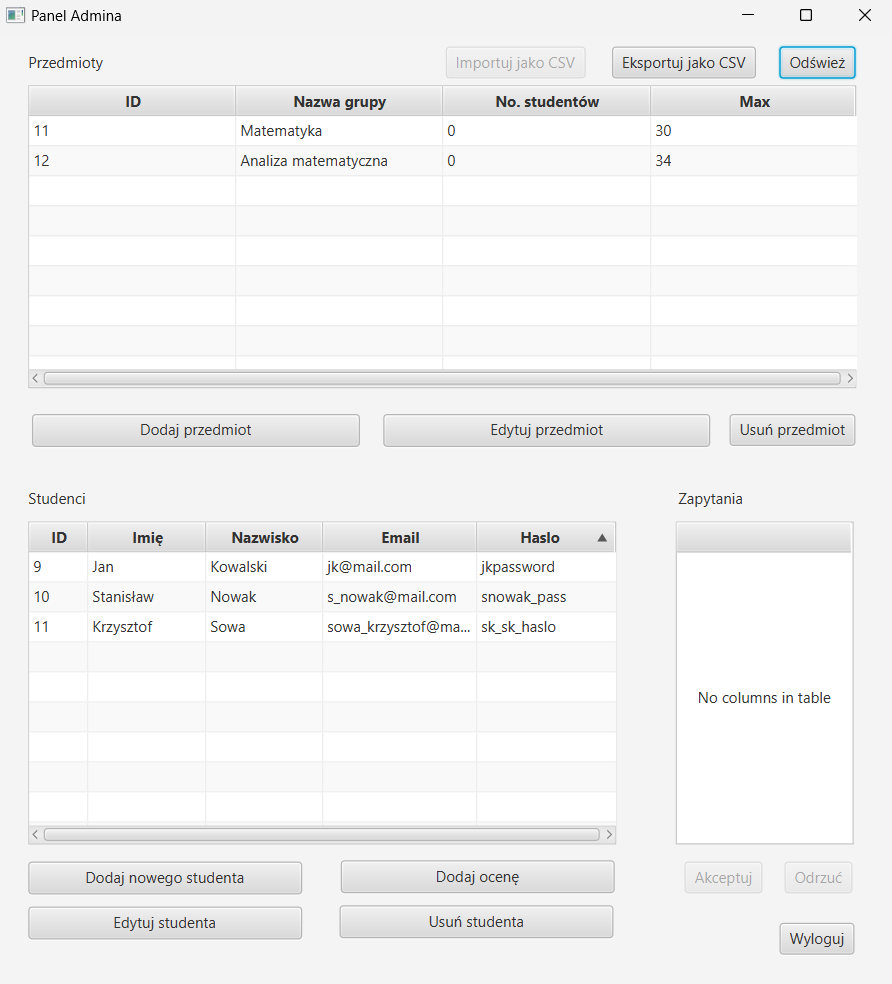Sort students by Email column header
The width and height of the screenshot is (892, 984).
pos(400,538)
